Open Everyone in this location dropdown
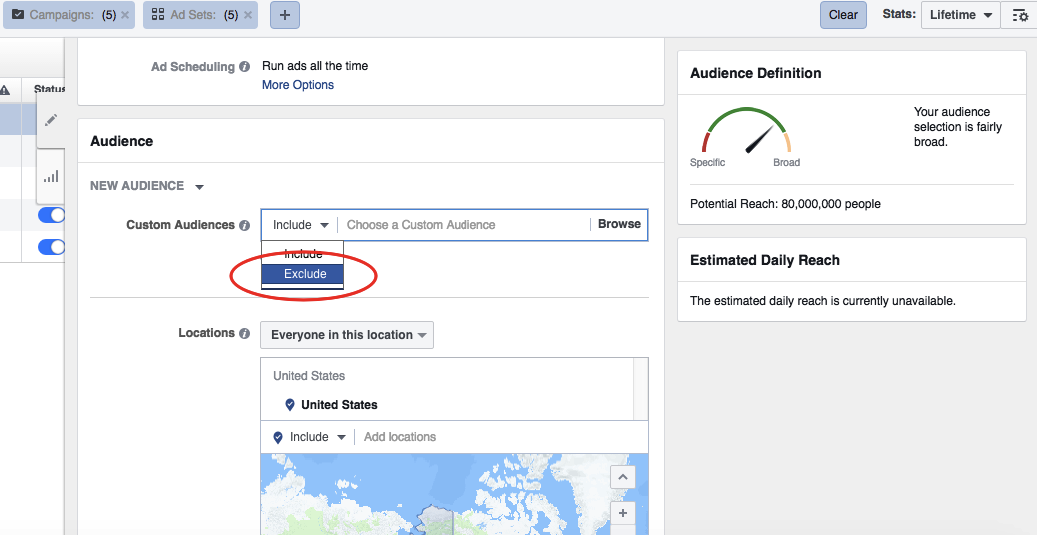Image resolution: width=1037 pixels, height=535 pixels. pyautogui.click(x=347, y=335)
